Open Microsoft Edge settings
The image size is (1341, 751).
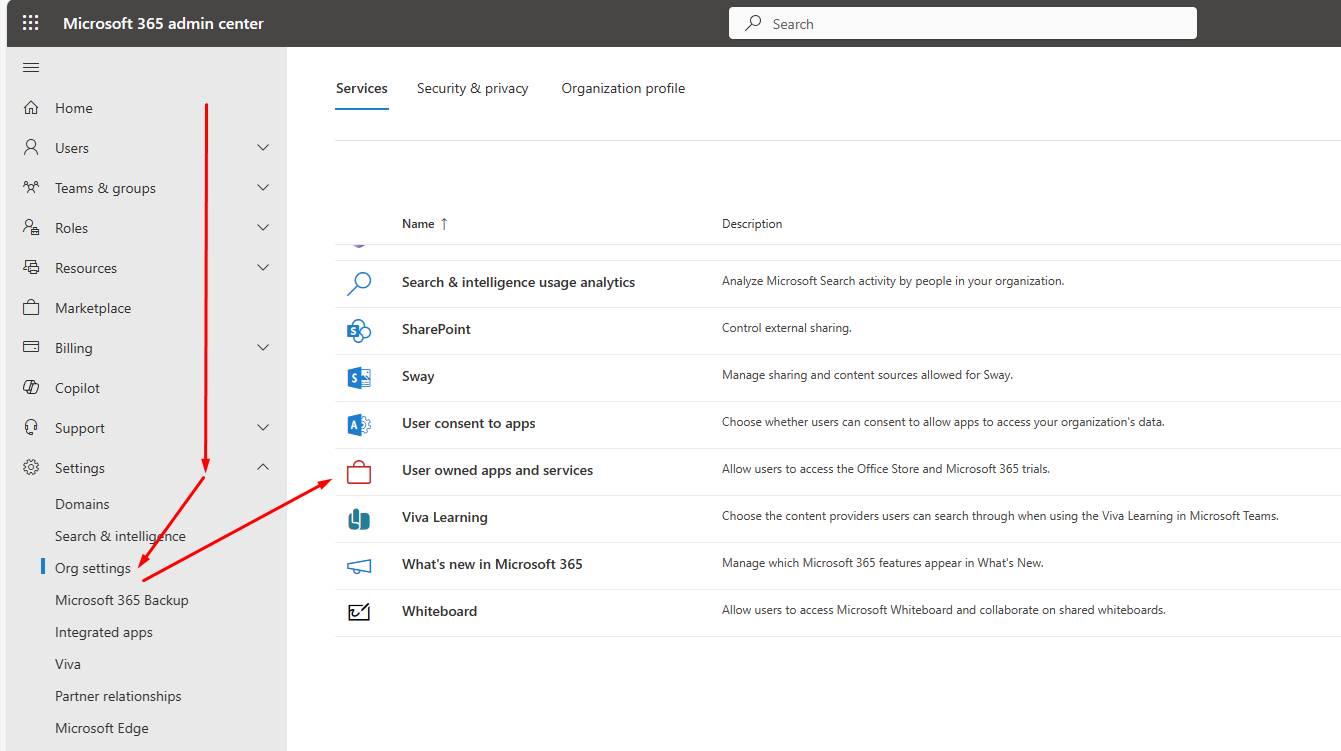click(102, 728)
